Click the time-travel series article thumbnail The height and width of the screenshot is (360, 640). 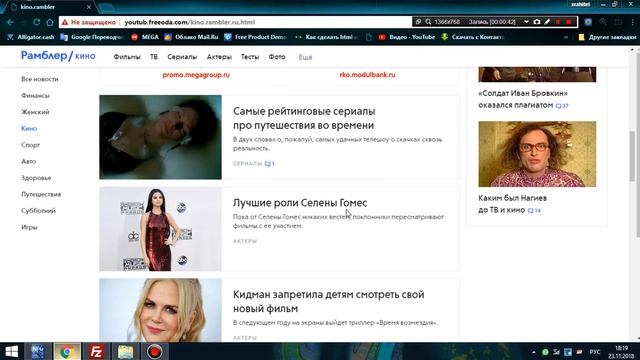point(160,137)
